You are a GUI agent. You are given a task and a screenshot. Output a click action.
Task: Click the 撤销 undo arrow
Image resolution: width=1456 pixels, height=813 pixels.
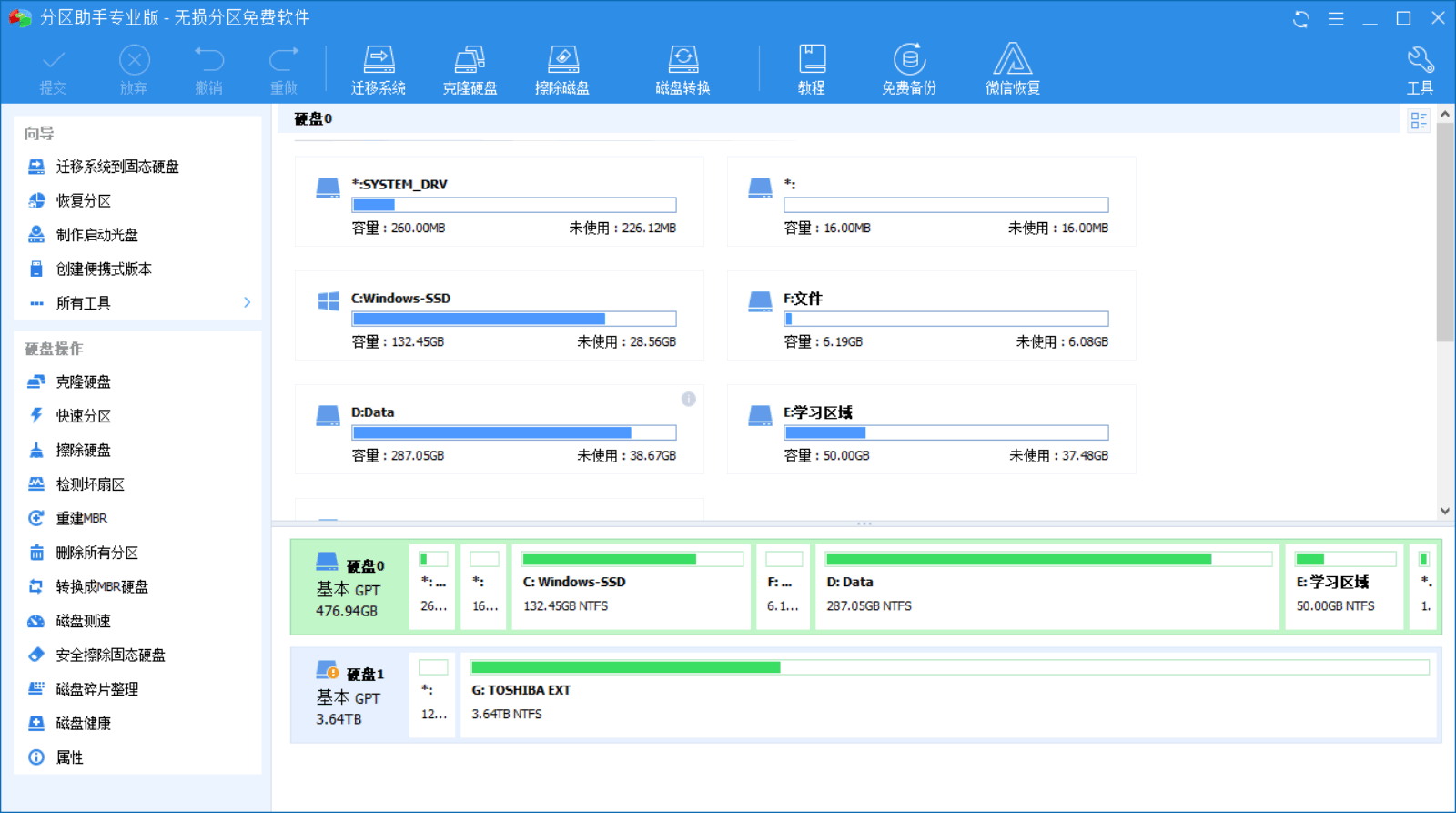tap(209, 70)
